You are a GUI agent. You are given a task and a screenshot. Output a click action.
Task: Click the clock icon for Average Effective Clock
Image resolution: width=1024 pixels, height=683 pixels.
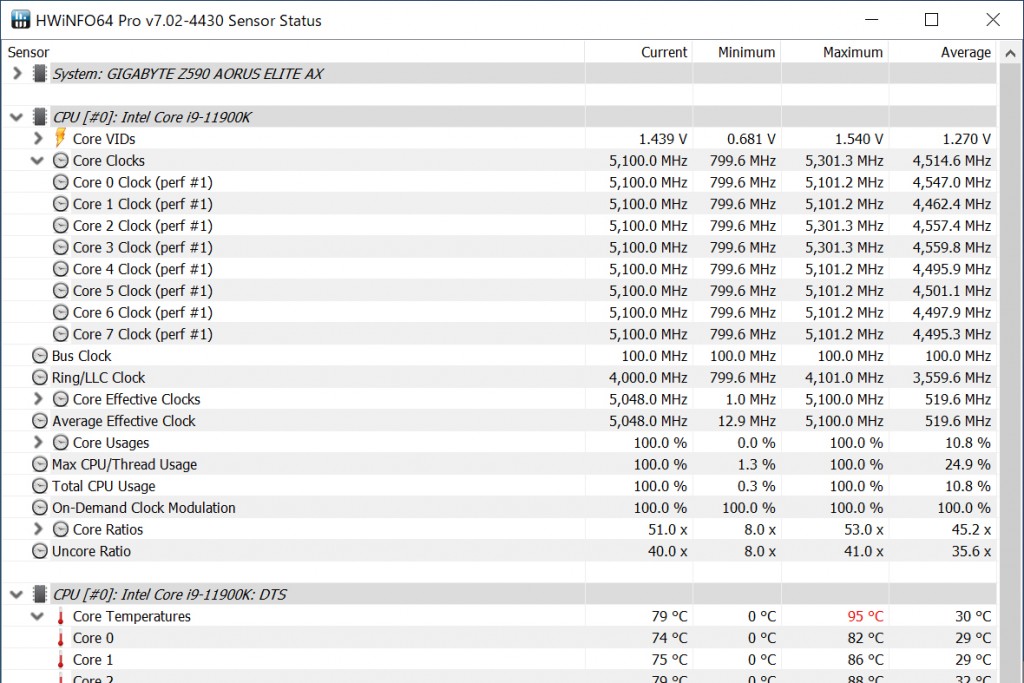click(x=40, y=421)
